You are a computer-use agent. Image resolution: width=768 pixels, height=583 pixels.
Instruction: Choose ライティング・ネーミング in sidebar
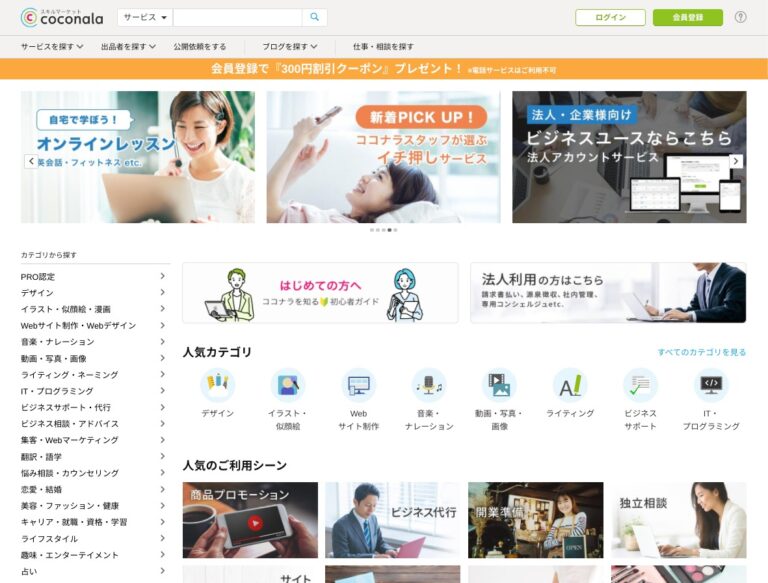[70, 375]
